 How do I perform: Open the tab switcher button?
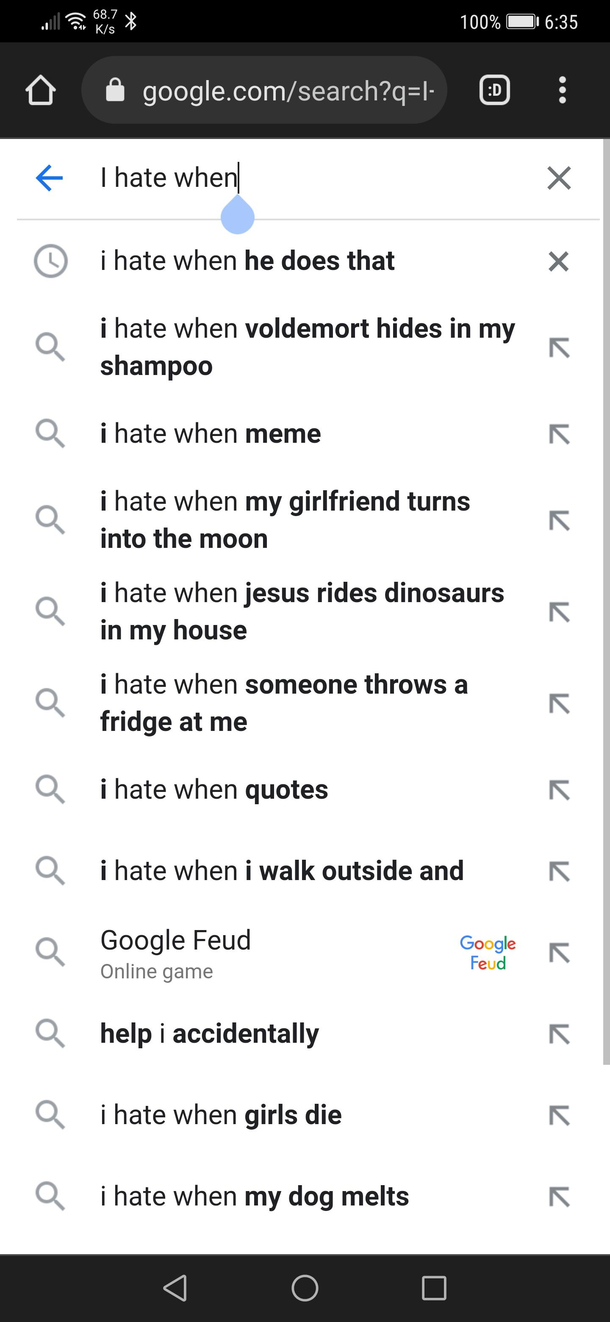click(x=494, y=91)
